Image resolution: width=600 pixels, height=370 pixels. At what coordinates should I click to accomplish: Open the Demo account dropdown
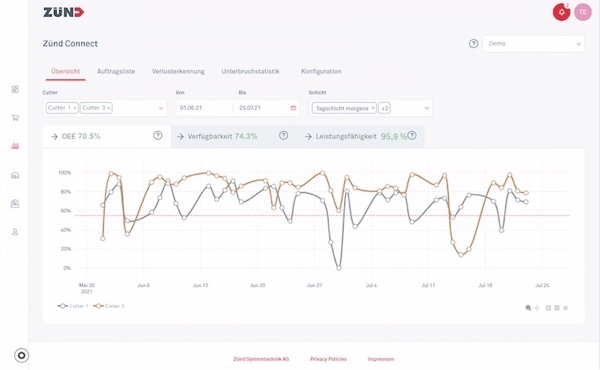533,44
